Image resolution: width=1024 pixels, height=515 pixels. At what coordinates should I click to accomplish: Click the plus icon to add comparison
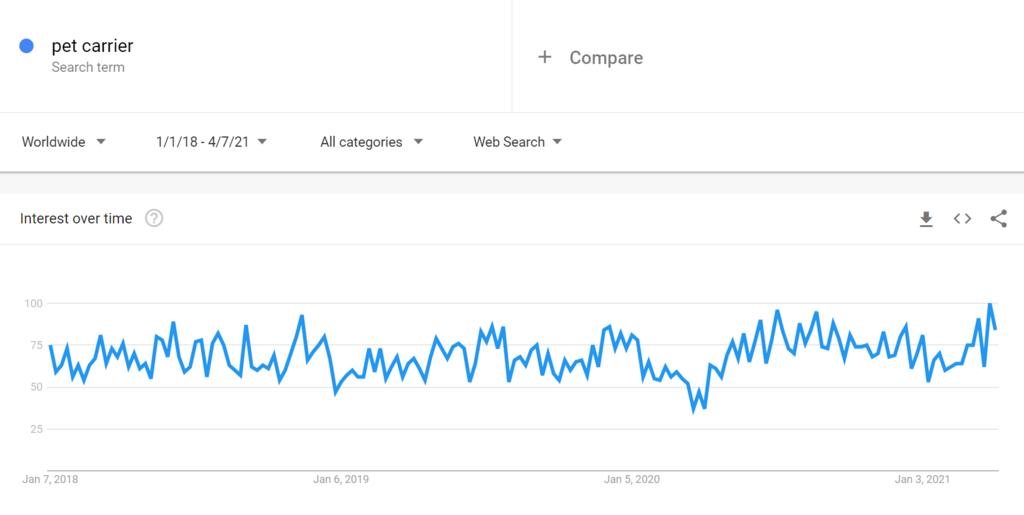(545, 58)
